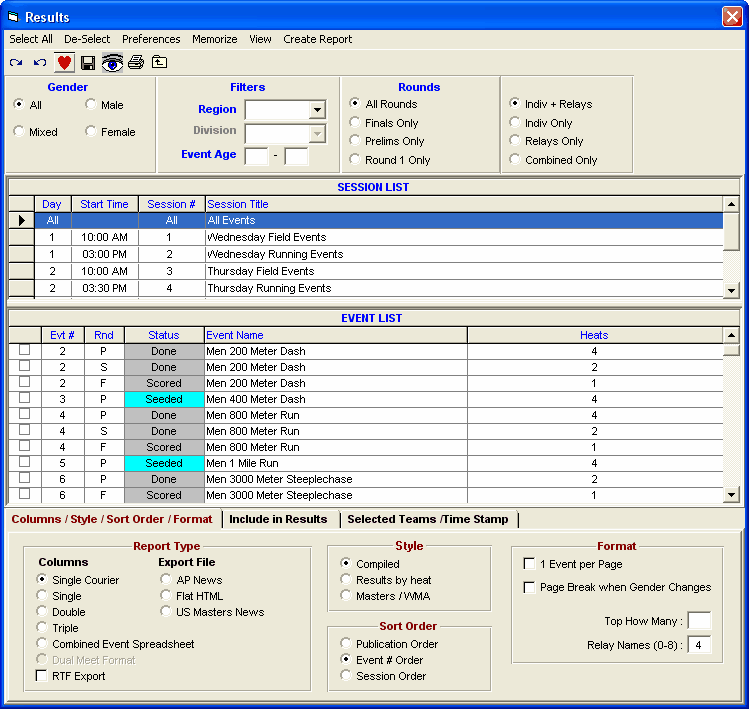The image size is (749, 709).
Task: Sort by Evt # column header
Action: pos(63,335)
